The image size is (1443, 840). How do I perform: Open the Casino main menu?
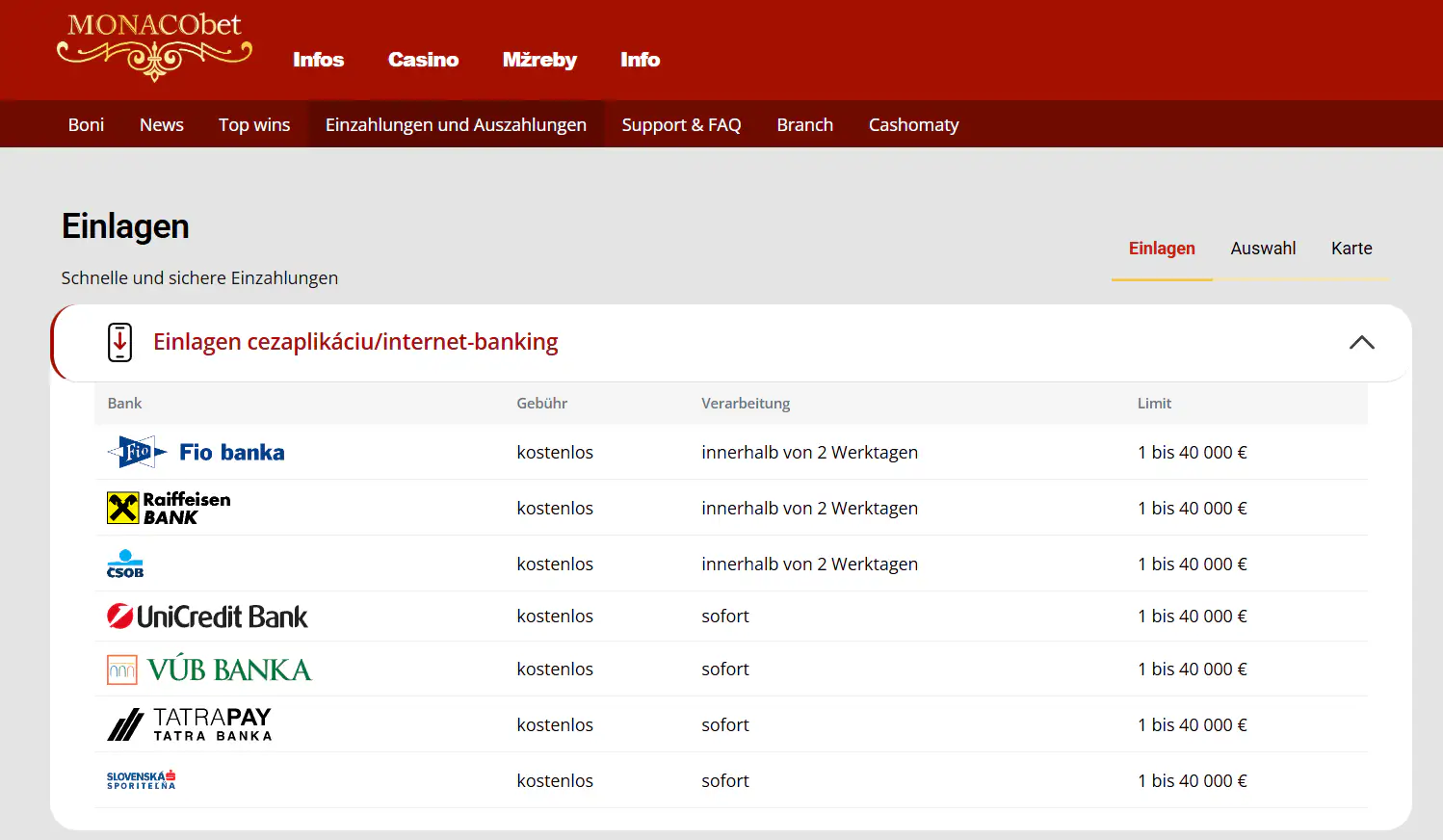(423, 60)
